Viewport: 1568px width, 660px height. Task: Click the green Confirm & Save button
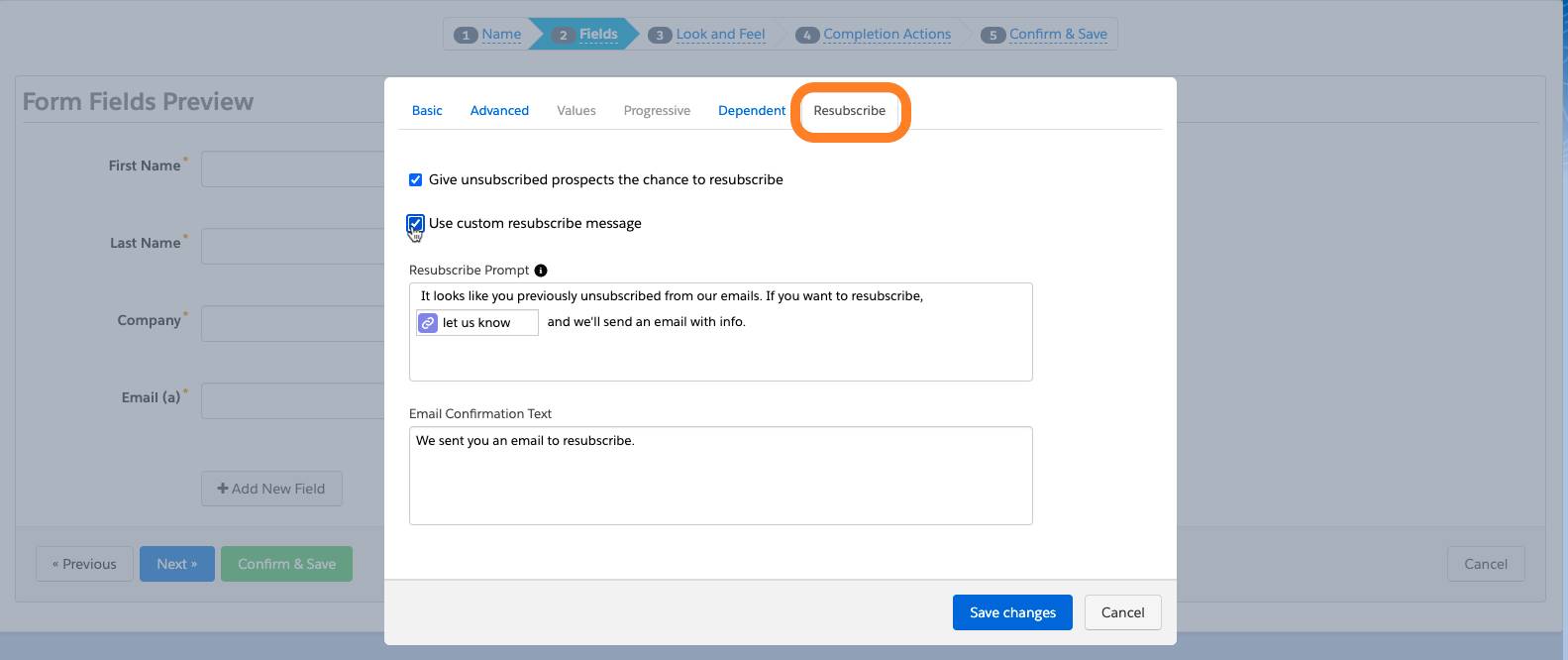[x=286, y=564]
